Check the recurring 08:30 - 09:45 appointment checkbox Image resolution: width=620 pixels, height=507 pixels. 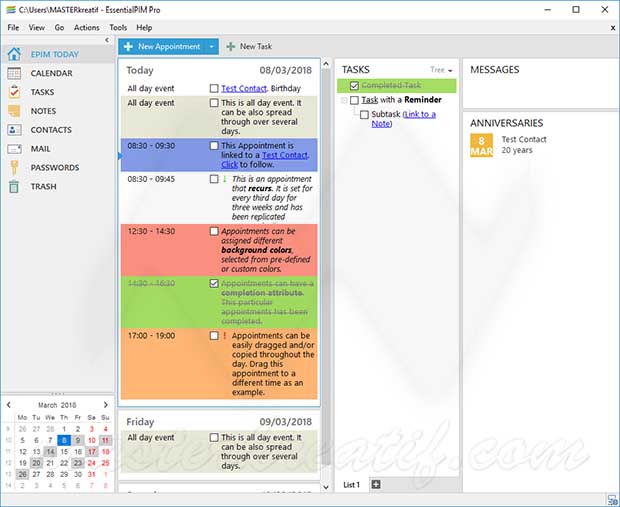tap(214, 179)
